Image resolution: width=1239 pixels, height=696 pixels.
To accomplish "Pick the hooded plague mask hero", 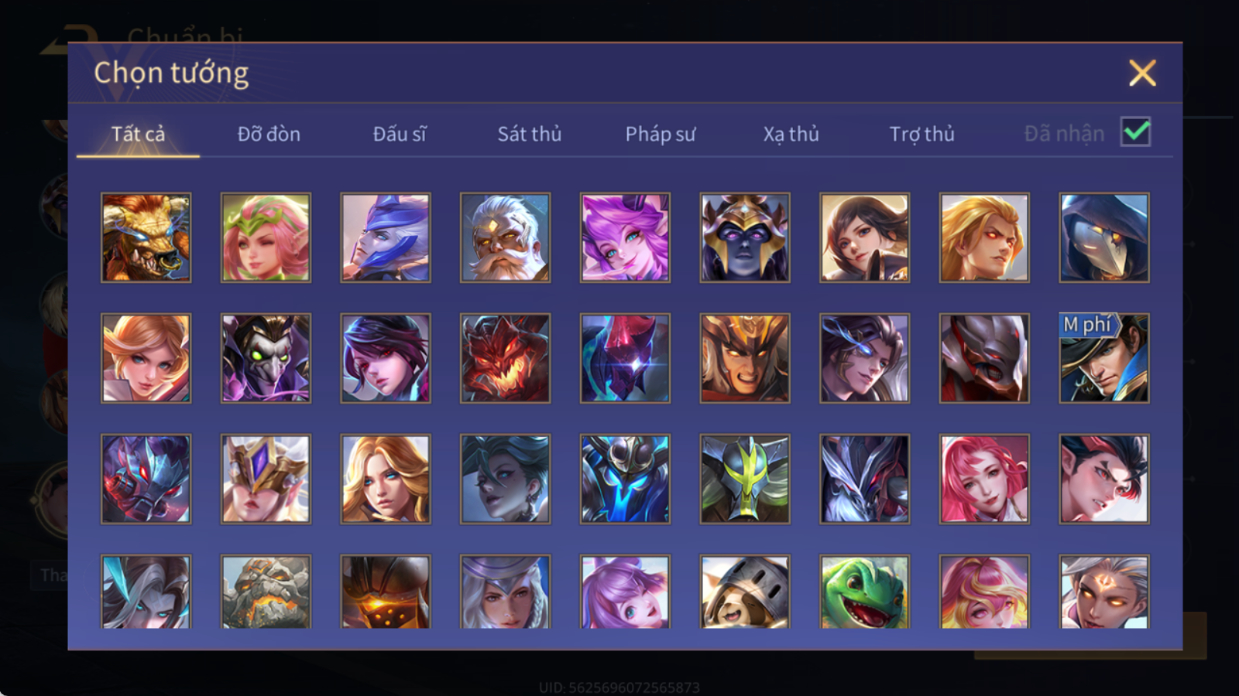I will (x=1104, y=238).
